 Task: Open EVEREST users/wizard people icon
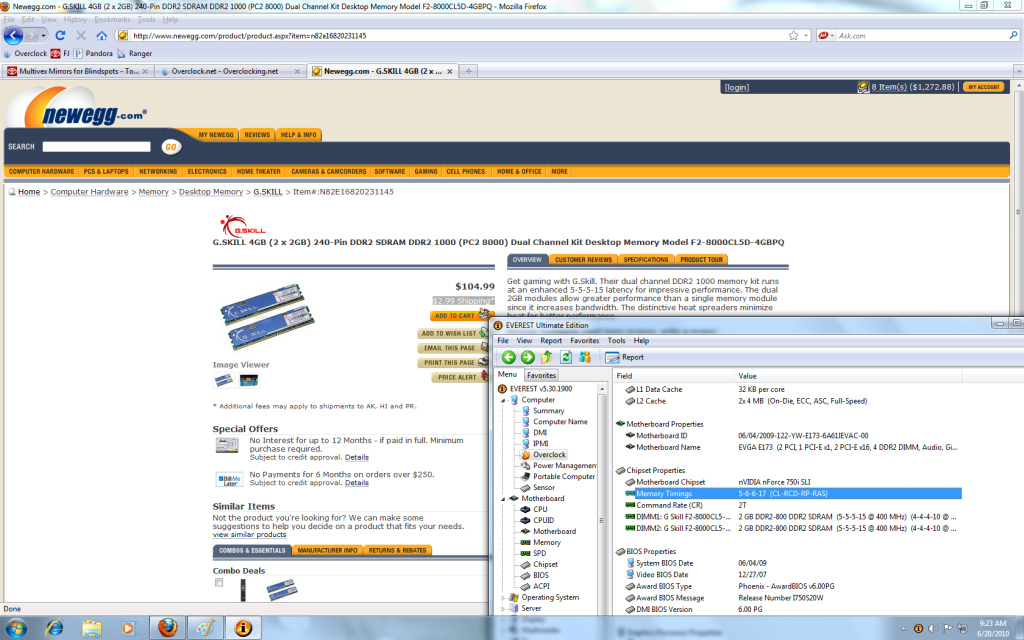[x=584, y=357]
